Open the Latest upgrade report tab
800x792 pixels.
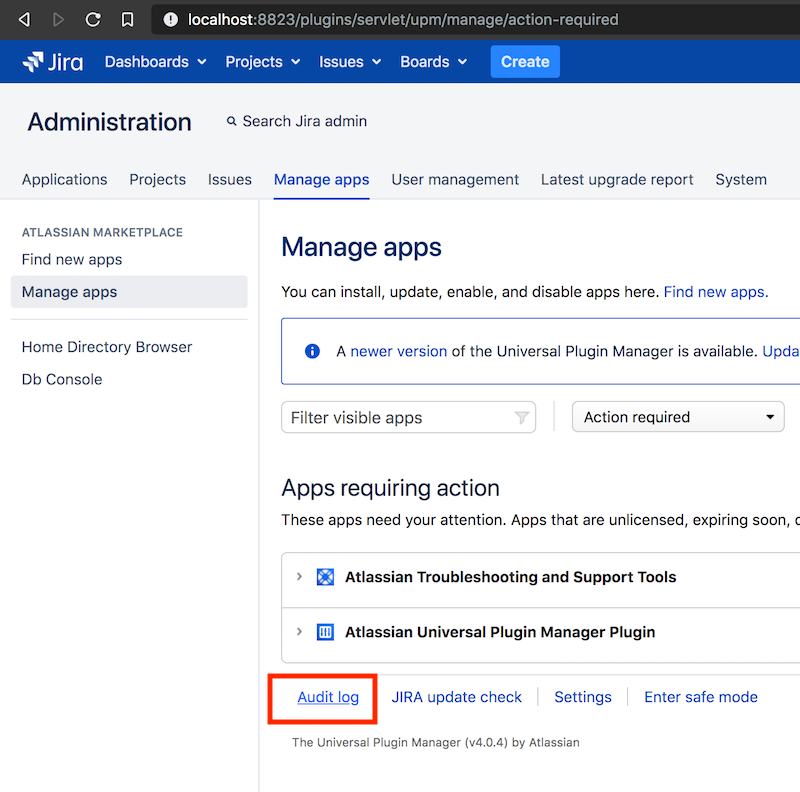click(x=617, y=180)
